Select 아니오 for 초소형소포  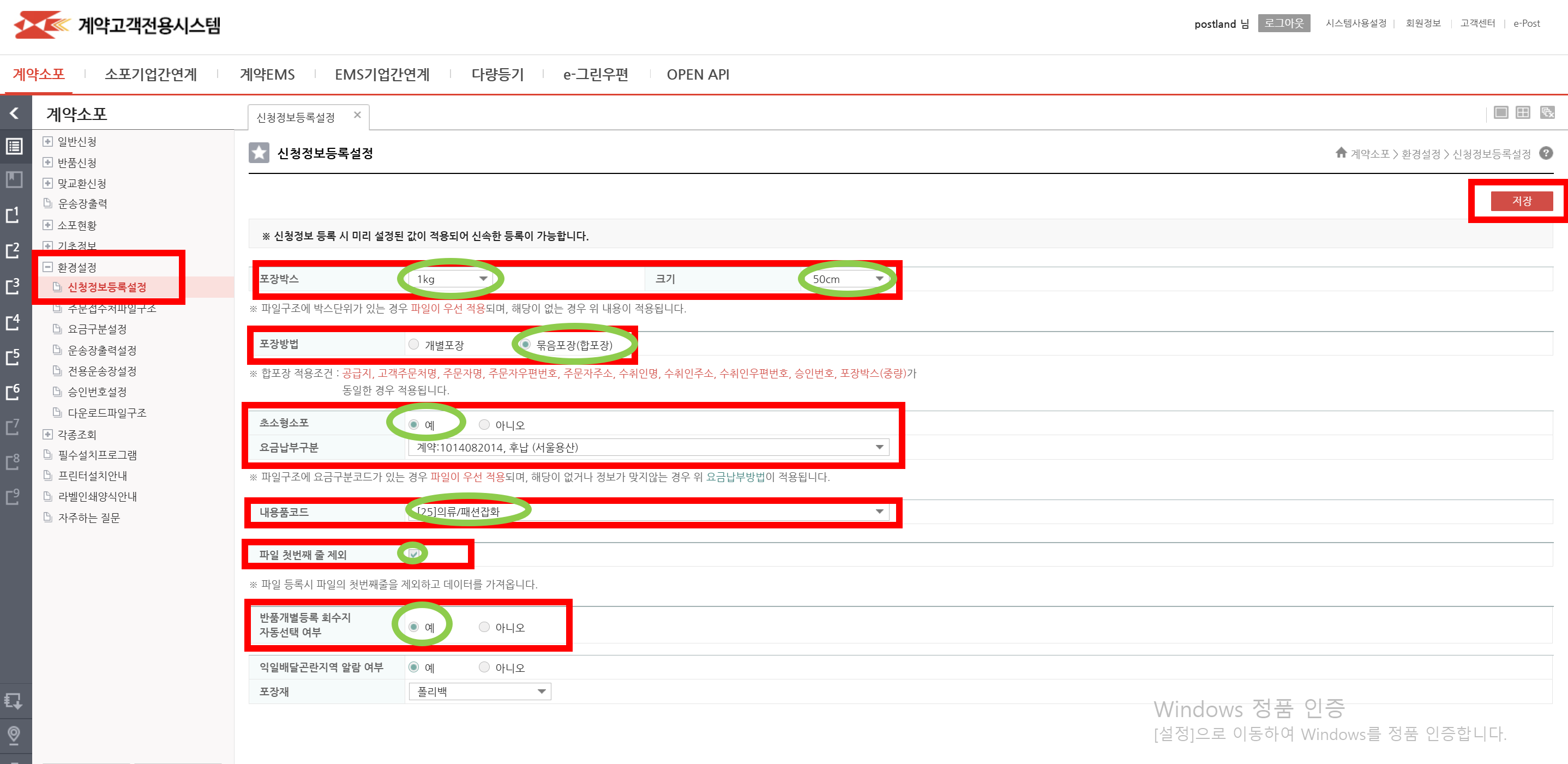point(484,424)
